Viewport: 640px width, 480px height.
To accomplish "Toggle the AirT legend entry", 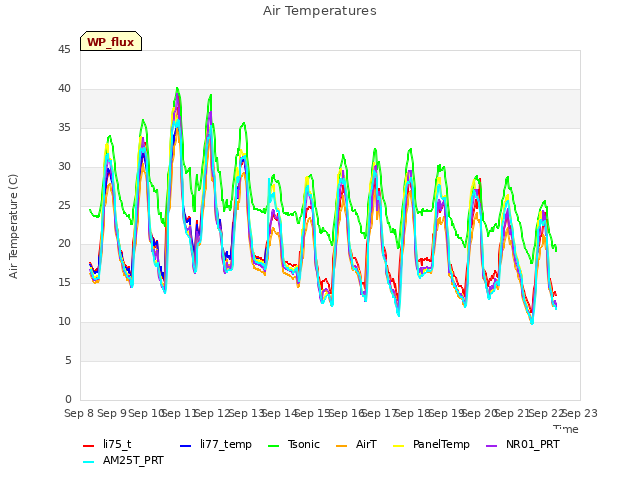I will tap(356, 444).
